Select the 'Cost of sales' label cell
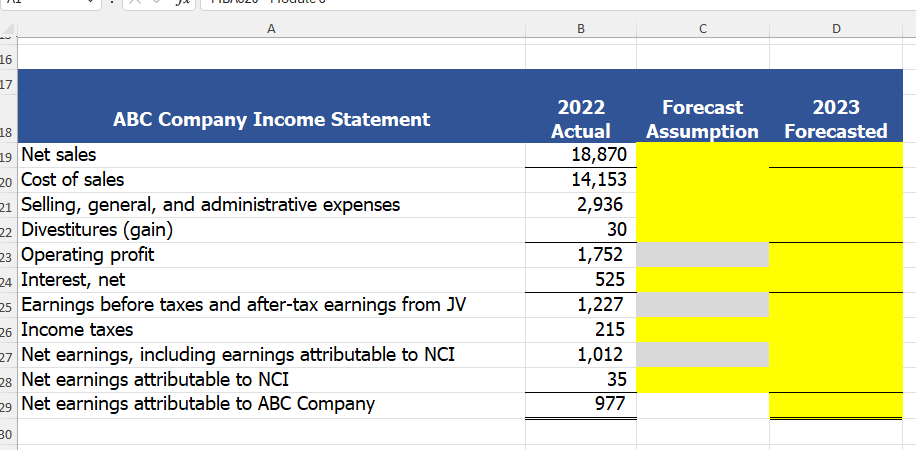The image size is (916, 450). [x=271, y=180]
